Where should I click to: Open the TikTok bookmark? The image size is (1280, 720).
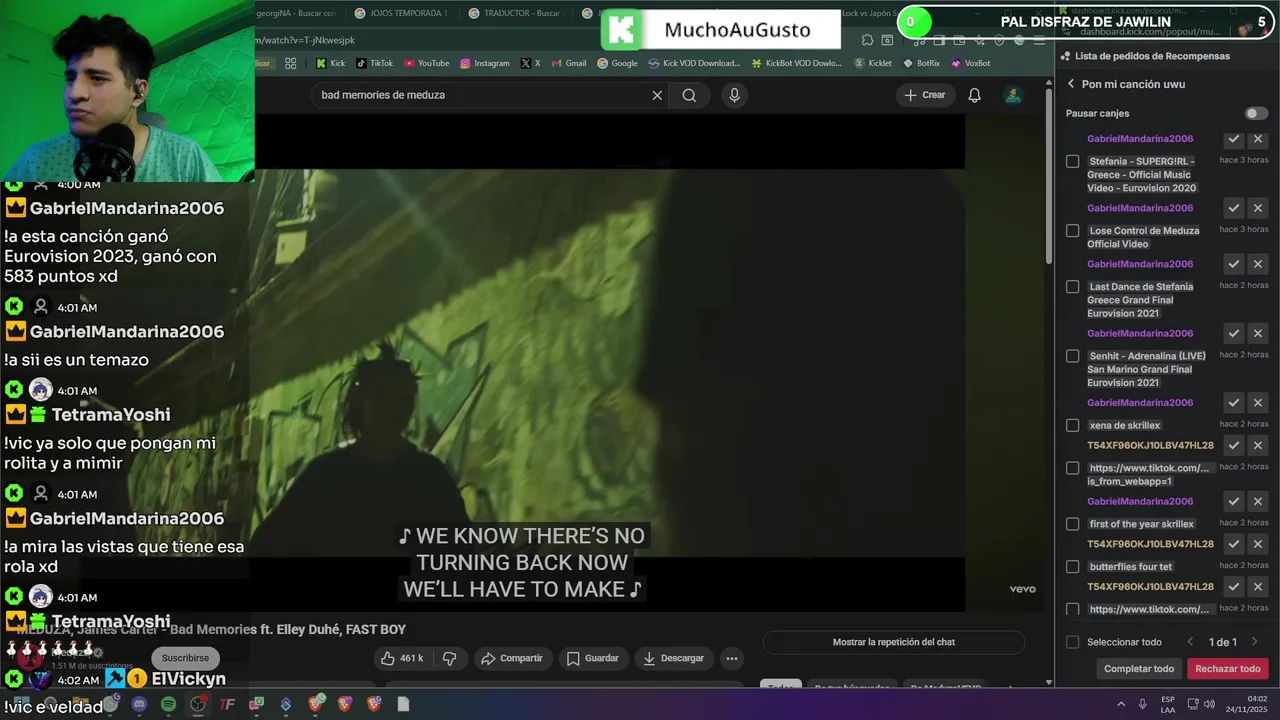375,63
